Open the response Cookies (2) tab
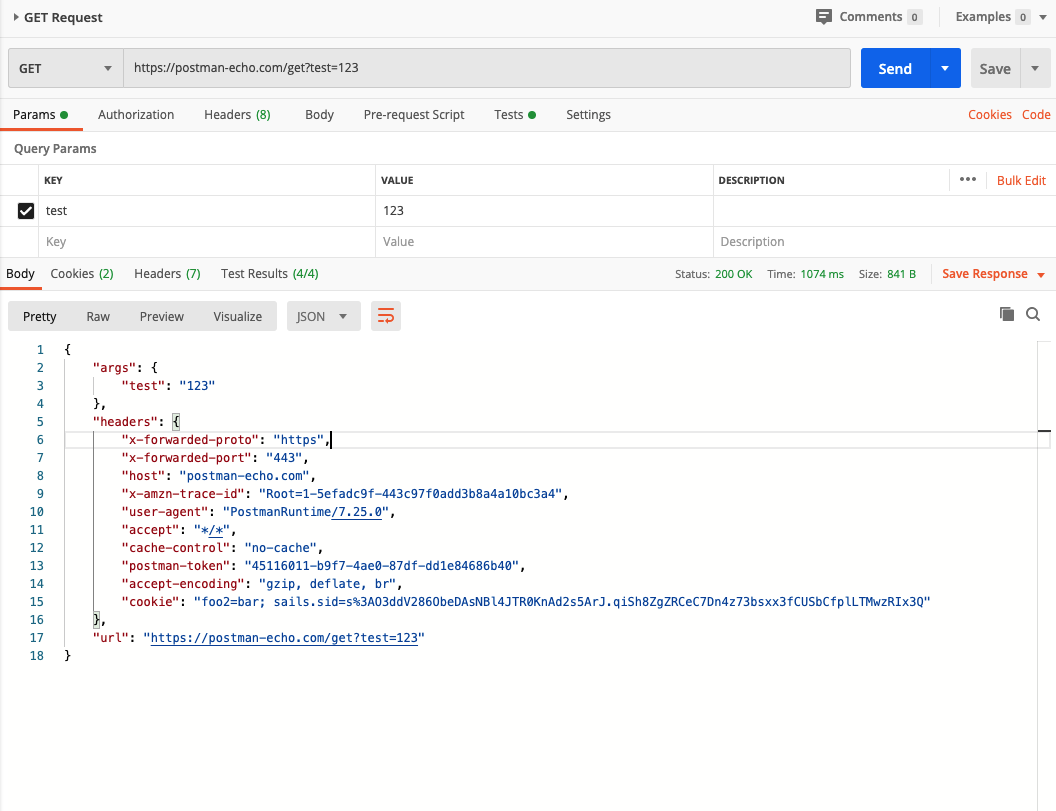1056x811 pixels. [81, 273]
